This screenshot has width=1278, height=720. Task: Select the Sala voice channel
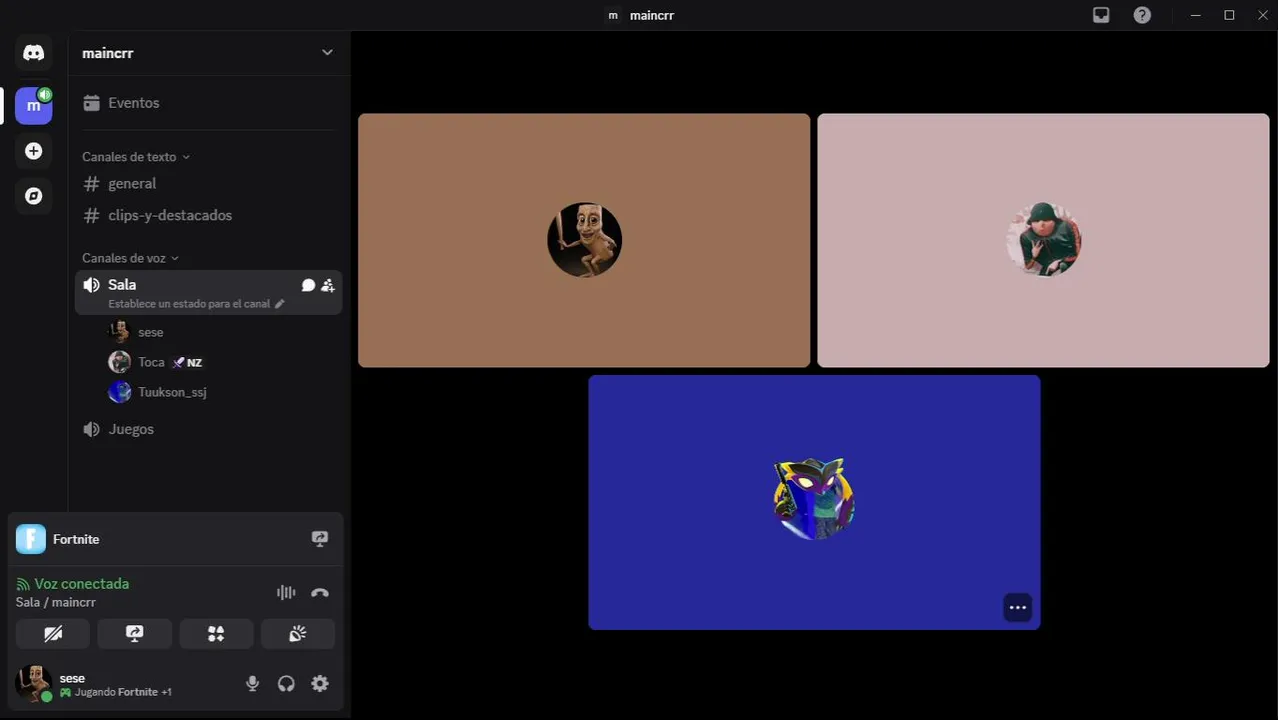[x=209, y=292]
